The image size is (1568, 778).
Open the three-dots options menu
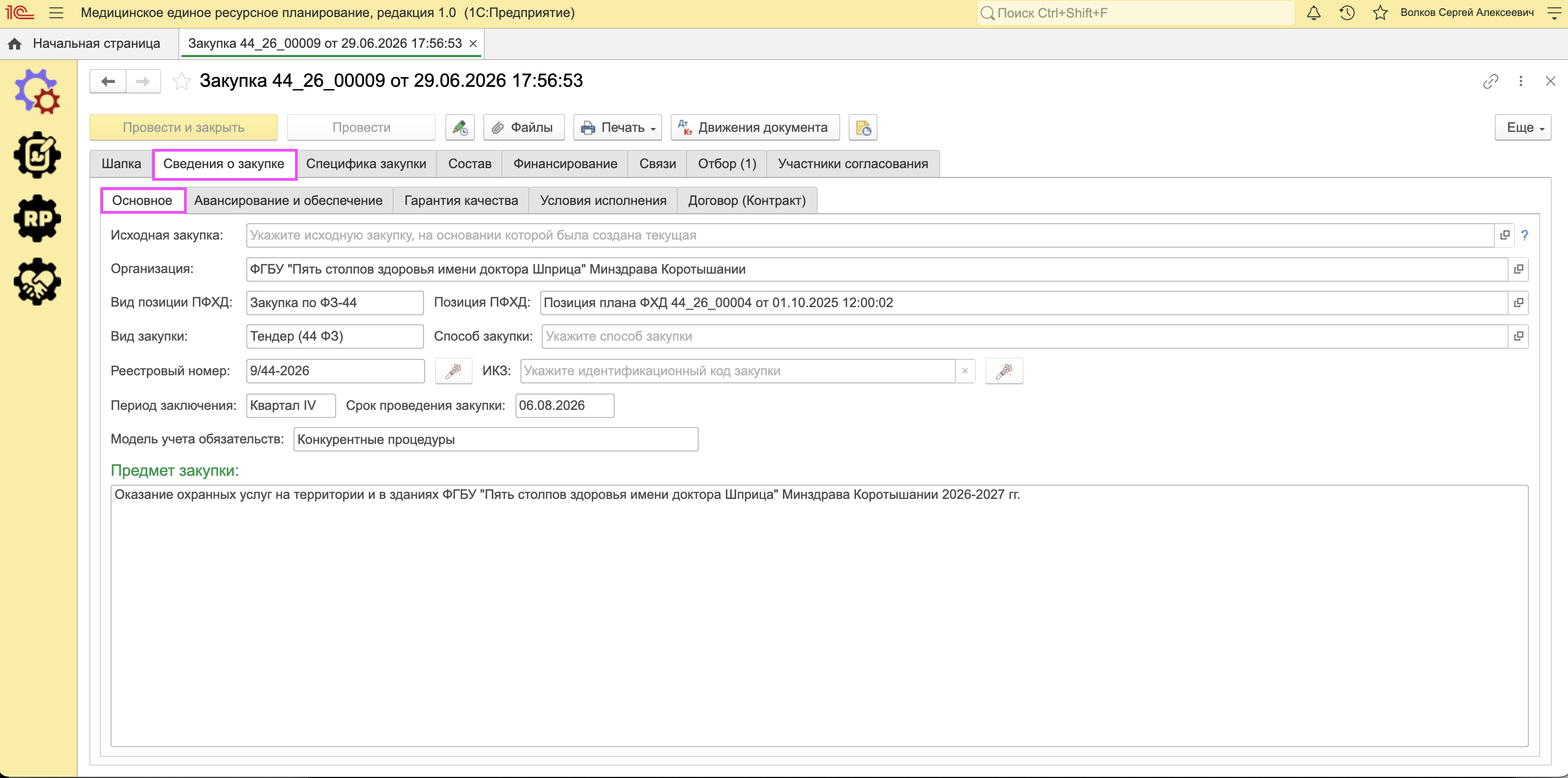click(1521, 81)
